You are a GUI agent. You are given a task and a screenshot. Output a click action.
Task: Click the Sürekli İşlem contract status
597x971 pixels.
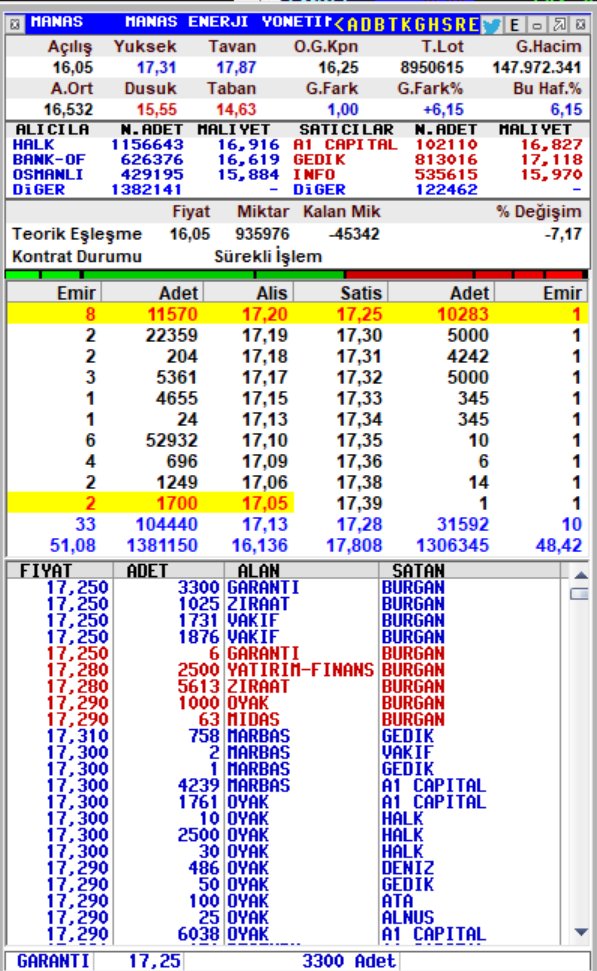tap(268, 256)
